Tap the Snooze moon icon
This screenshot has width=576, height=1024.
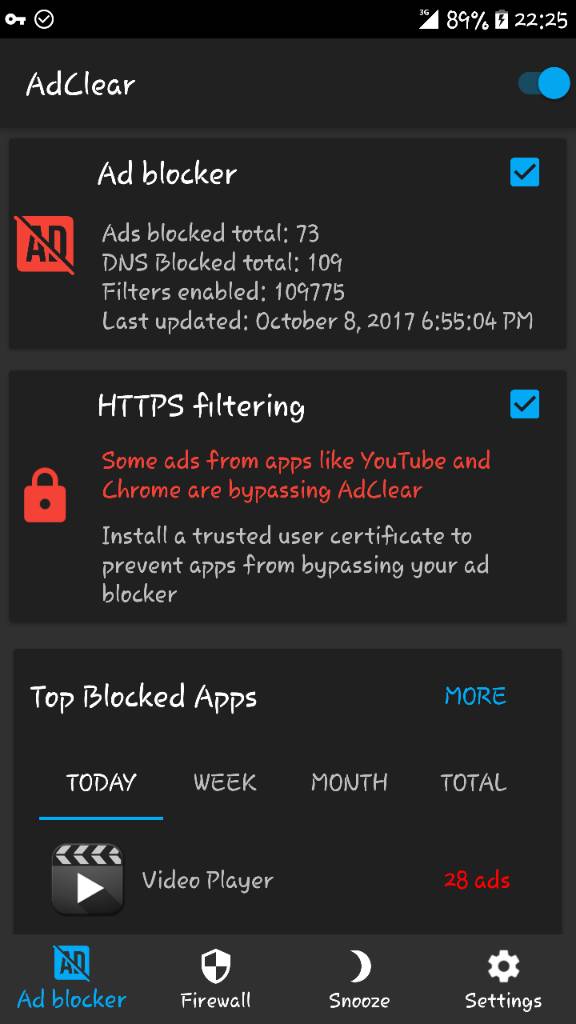coord(360,967)
